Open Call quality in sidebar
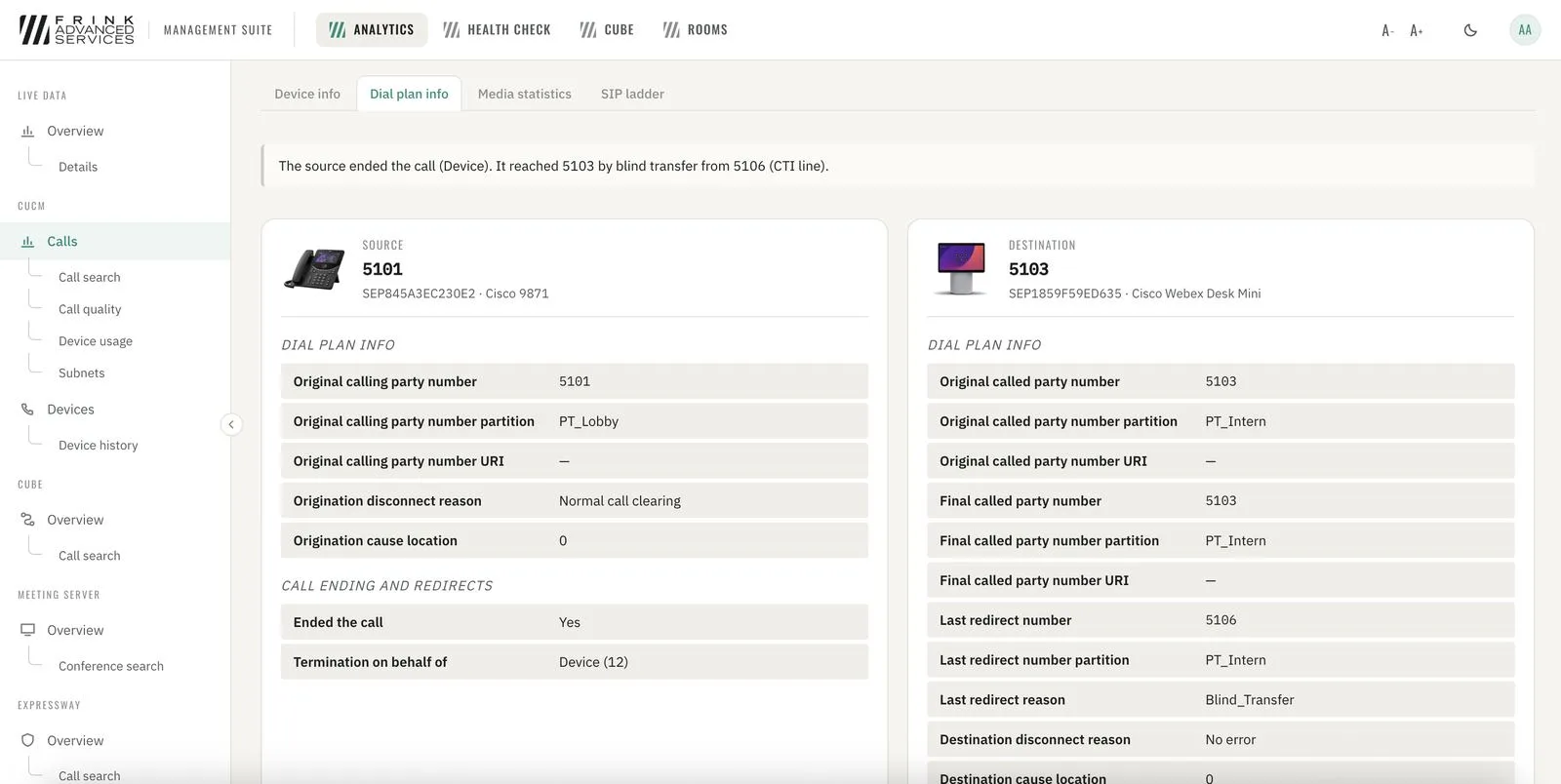1561x784 pixels. click(x=90, y=309)
